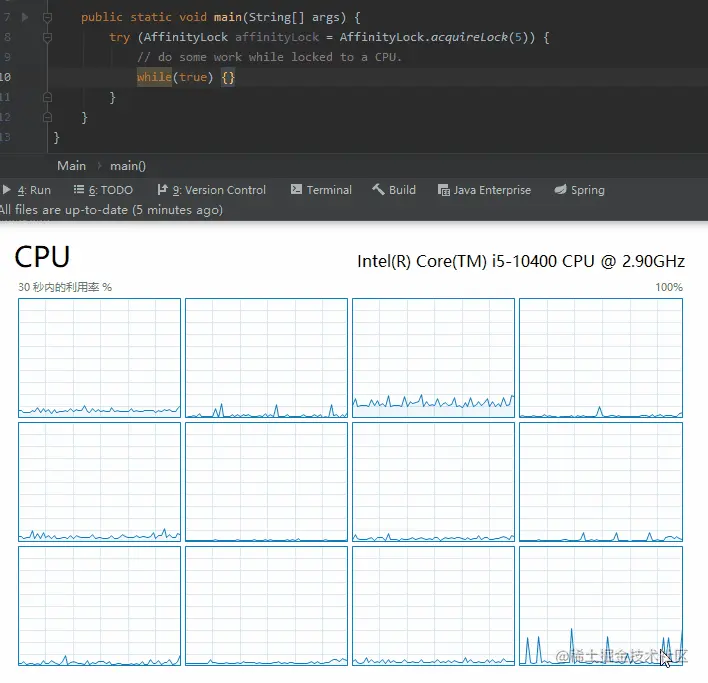The width and height of the screenshot is (708, 683).
Task: Click the second-row first-column CPU core graph
Action: coord(99,482)
